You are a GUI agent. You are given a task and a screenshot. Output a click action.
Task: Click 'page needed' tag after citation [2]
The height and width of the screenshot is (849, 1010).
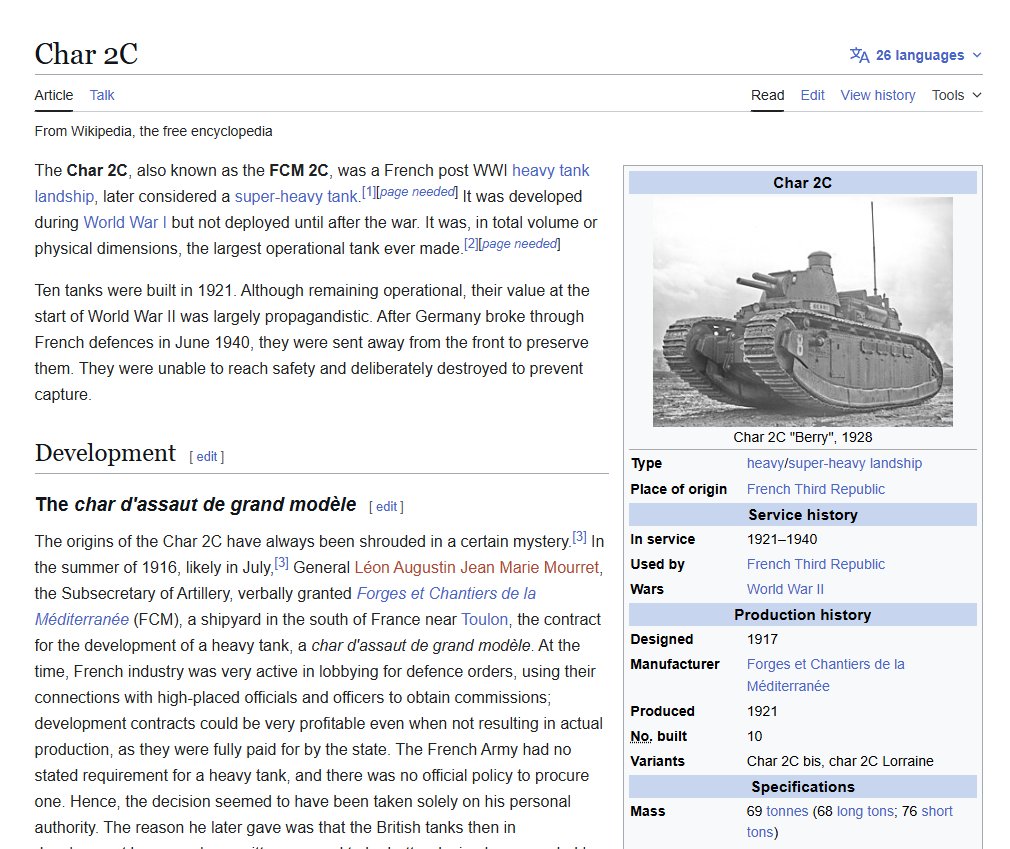point(520,244)
